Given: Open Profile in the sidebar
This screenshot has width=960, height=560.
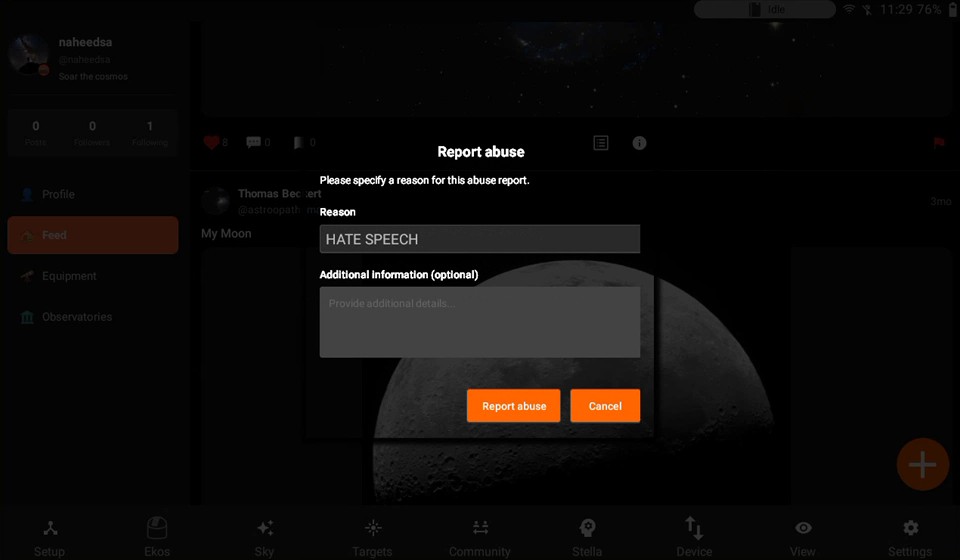Looking at the screenshot, I should pyautogui.click(x=93, y=194).
